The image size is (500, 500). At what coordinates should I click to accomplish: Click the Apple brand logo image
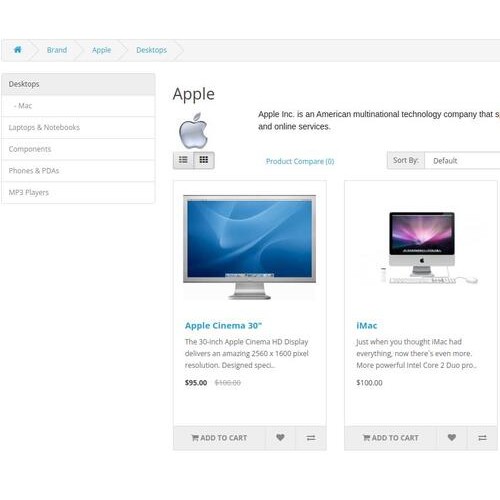(193, 131)
